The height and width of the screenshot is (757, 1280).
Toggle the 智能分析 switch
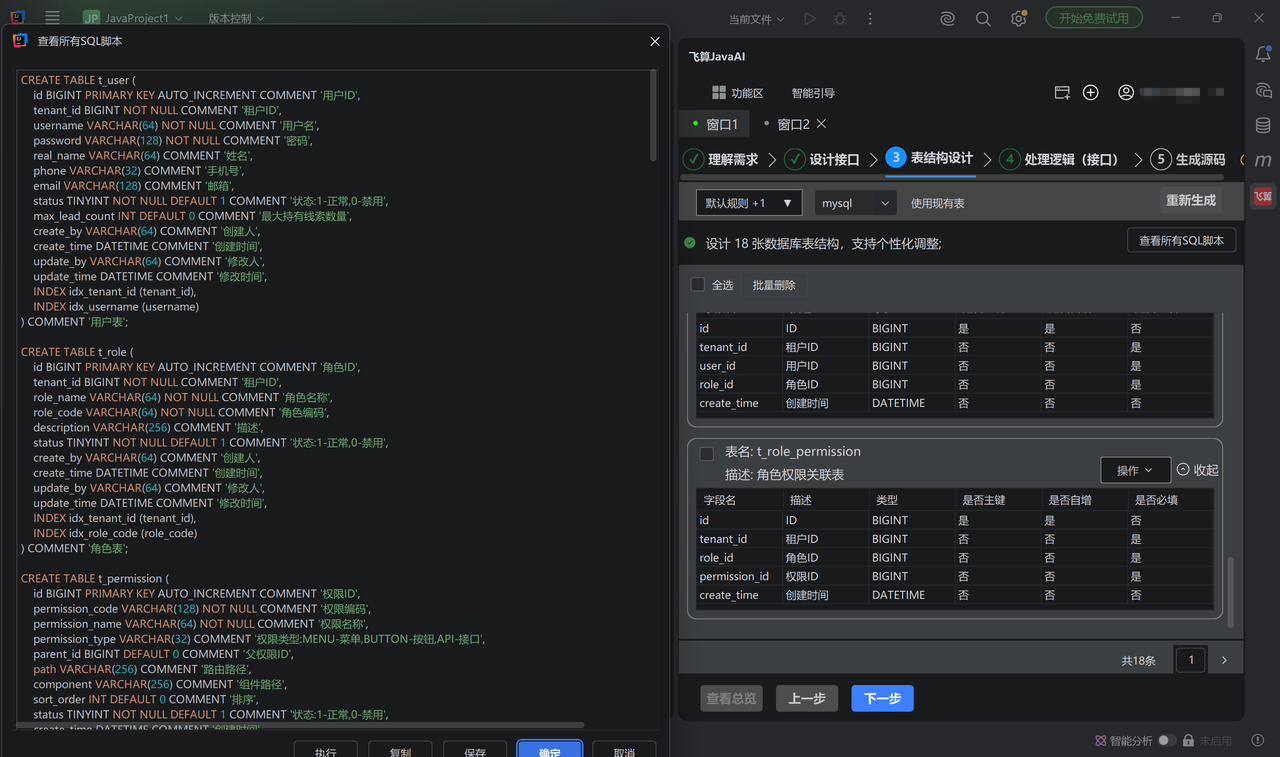pos(1167,741)
